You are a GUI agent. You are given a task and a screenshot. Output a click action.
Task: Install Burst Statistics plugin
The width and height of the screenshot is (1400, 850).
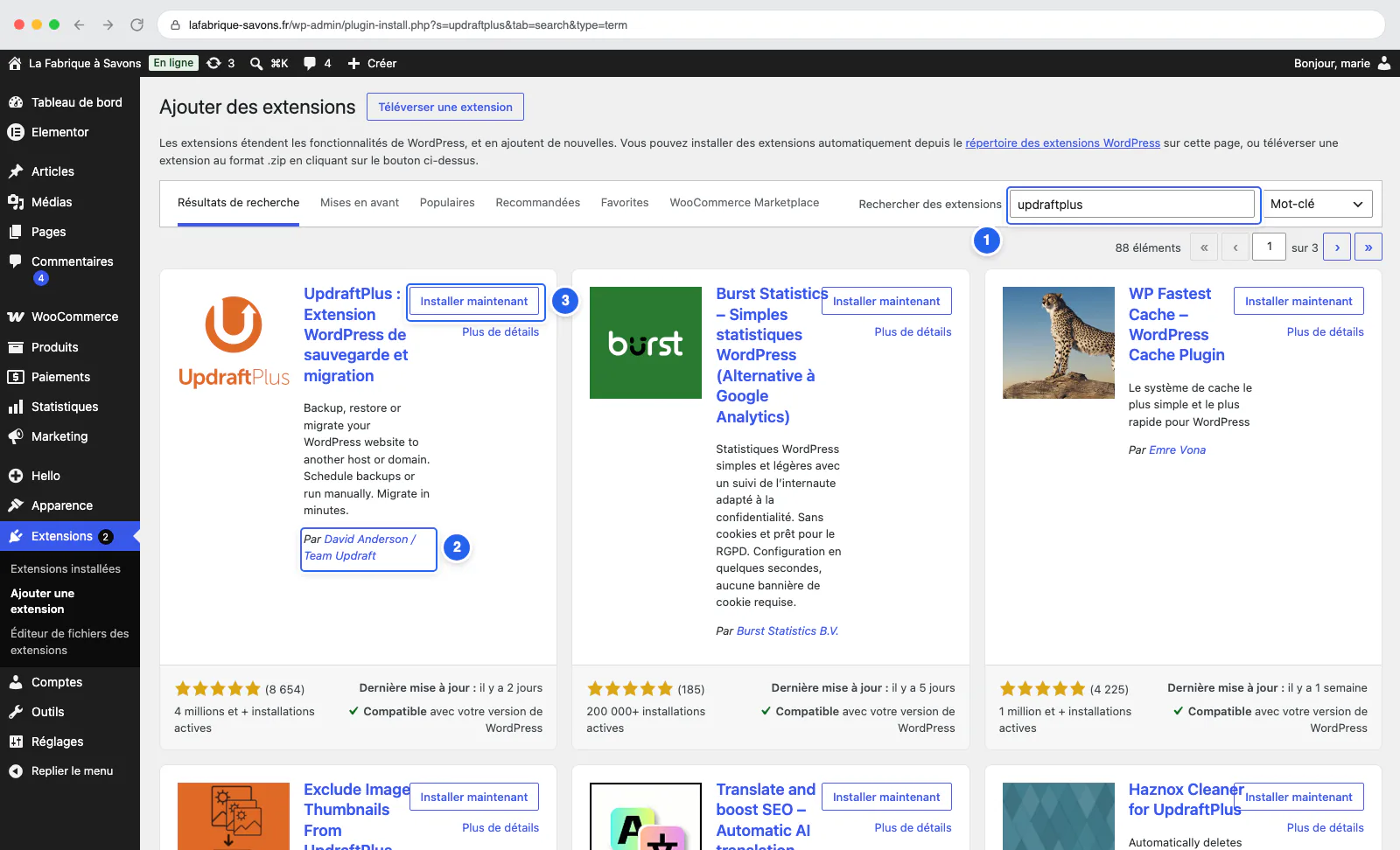886,301
